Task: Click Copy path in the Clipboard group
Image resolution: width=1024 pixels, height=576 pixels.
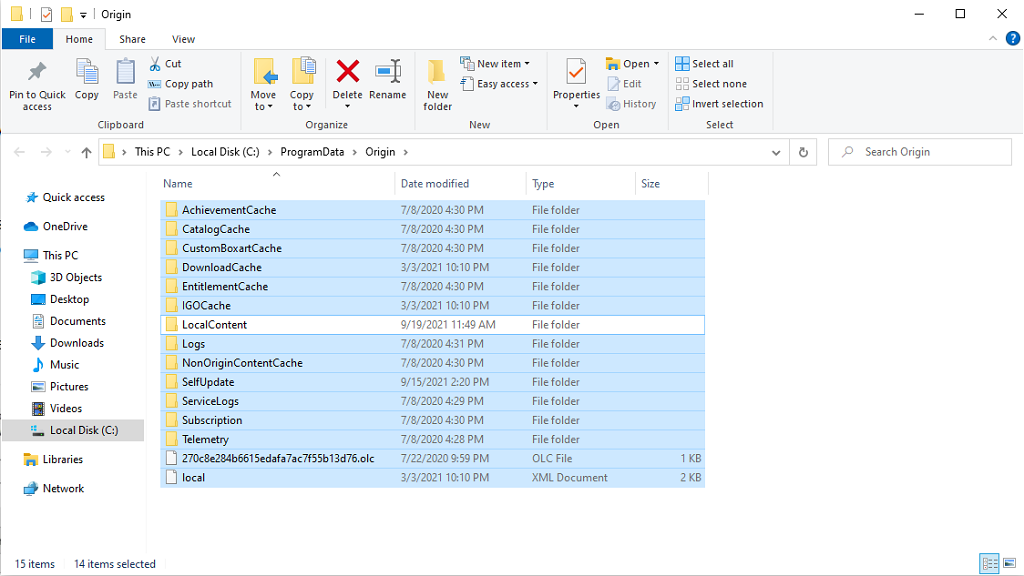Action: pos(181,83)
